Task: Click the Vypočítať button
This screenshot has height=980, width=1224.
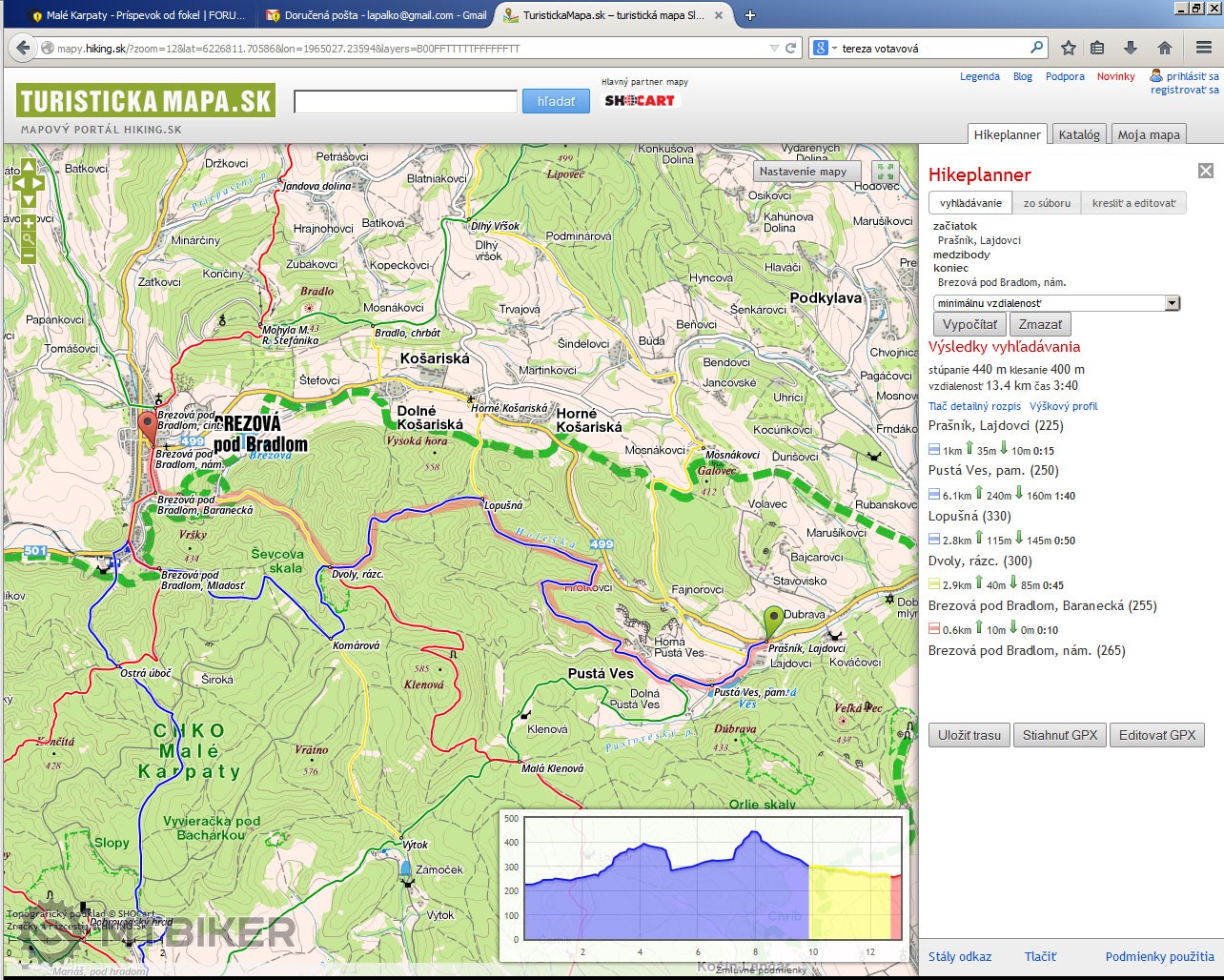Action: coord(969,324)
